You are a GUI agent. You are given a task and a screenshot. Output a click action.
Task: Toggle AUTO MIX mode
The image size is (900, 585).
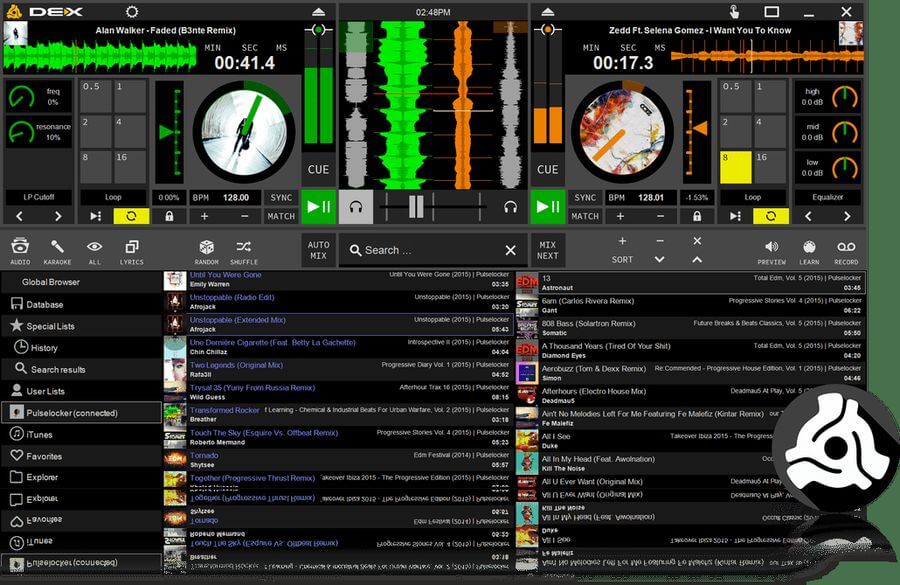point(319,250)
